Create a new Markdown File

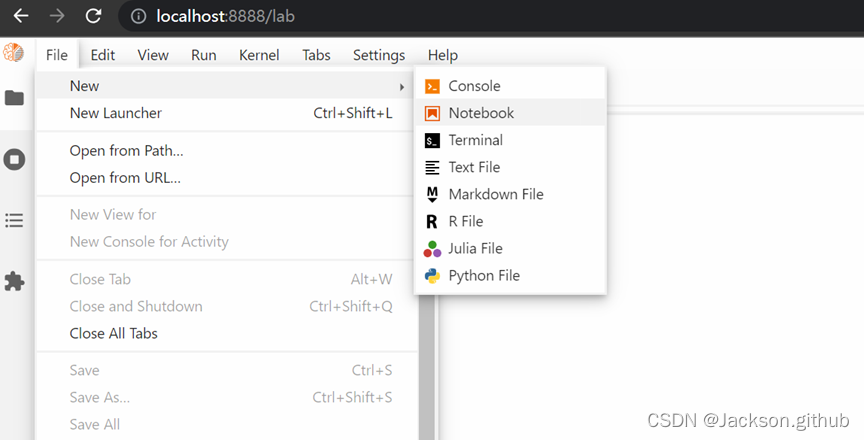coord(495,194)
